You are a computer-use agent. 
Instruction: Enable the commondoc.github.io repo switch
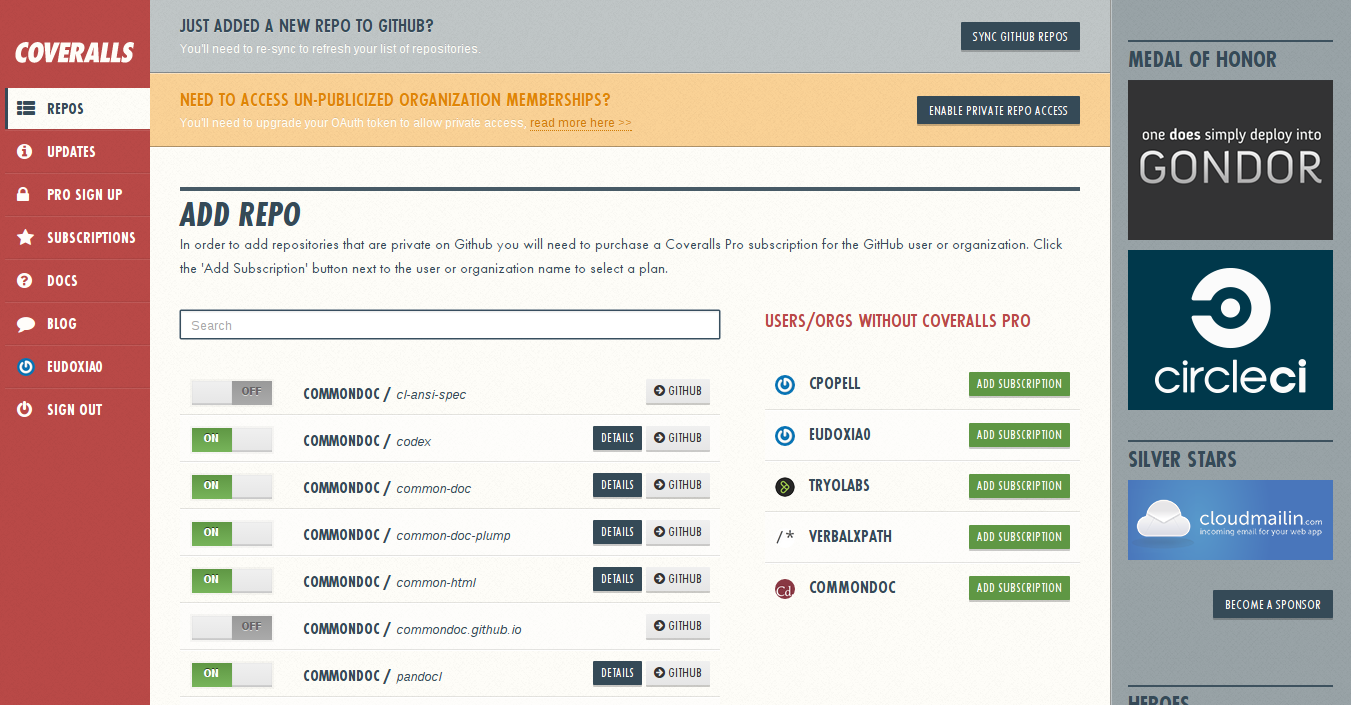[x=232, y=627]
